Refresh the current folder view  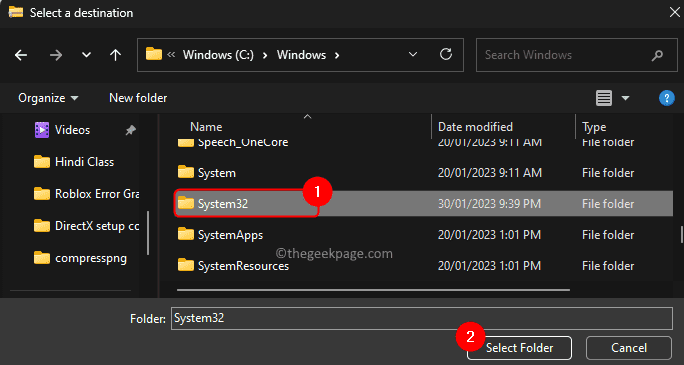click(445, 55)
